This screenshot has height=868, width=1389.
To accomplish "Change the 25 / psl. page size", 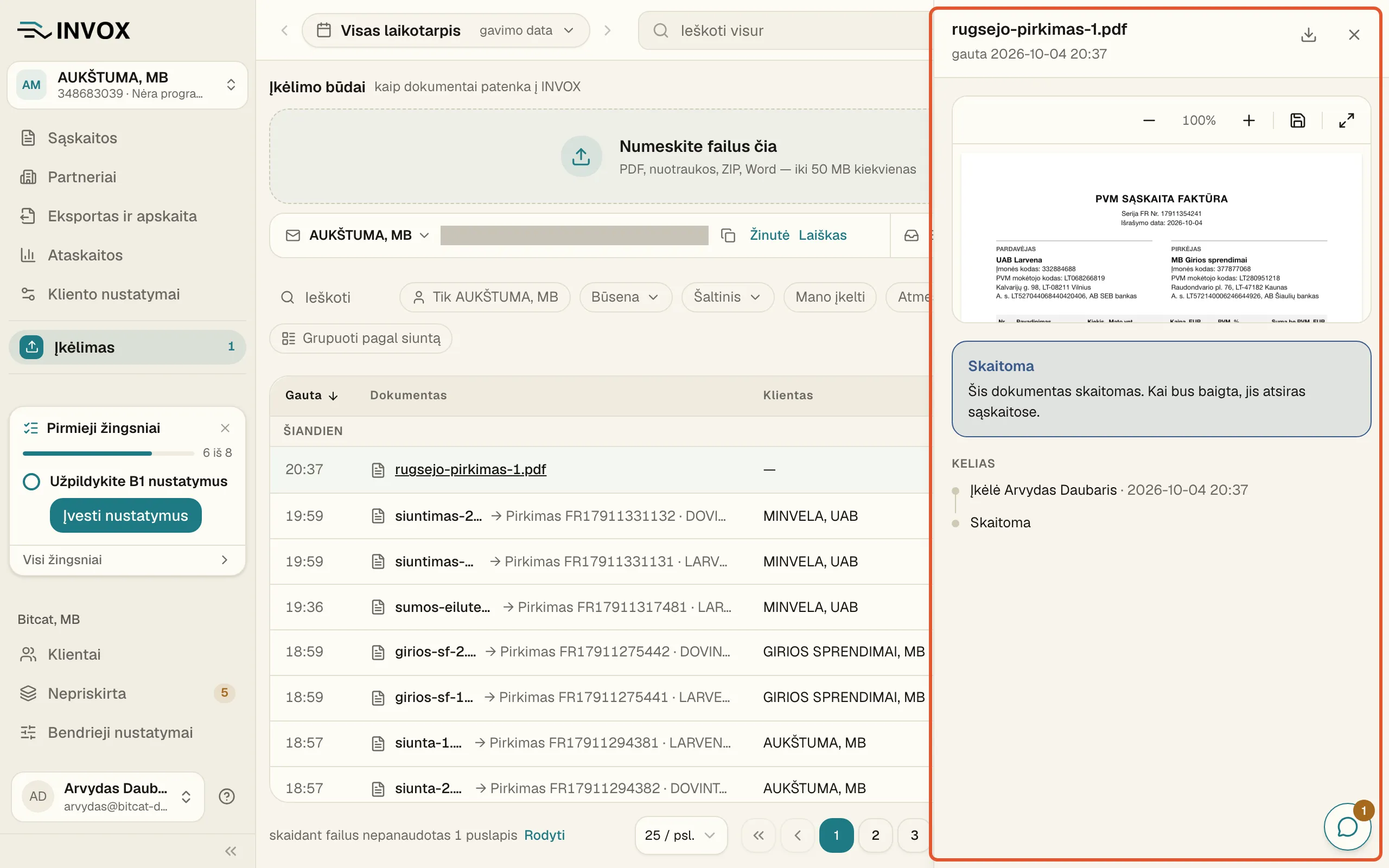I will coord(681,835).
